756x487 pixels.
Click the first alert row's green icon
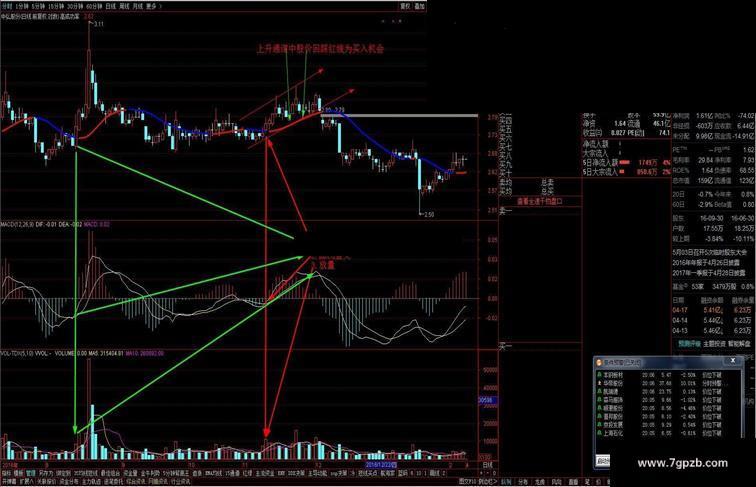[x=599, y=375]
